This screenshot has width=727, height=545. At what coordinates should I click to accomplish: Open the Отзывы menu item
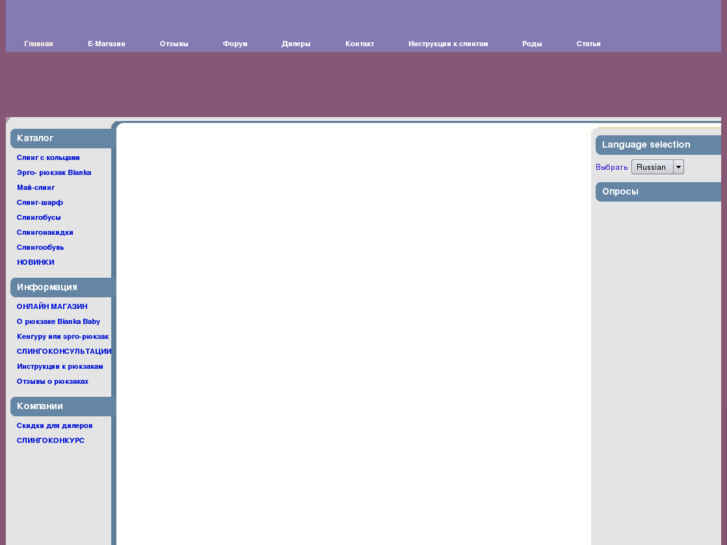point(174,44)
